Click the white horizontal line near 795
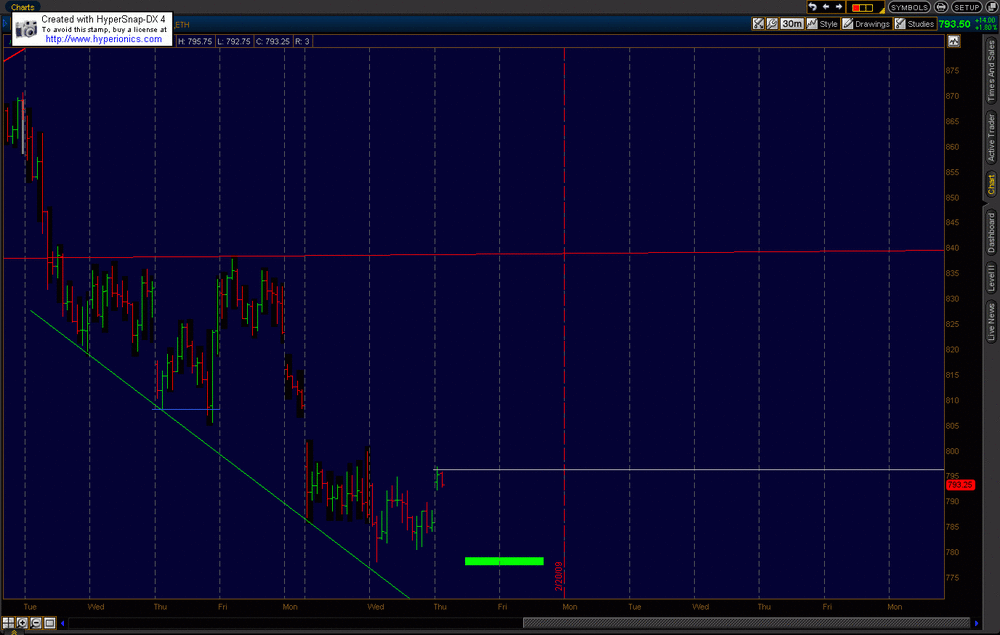 pos(689,470)
